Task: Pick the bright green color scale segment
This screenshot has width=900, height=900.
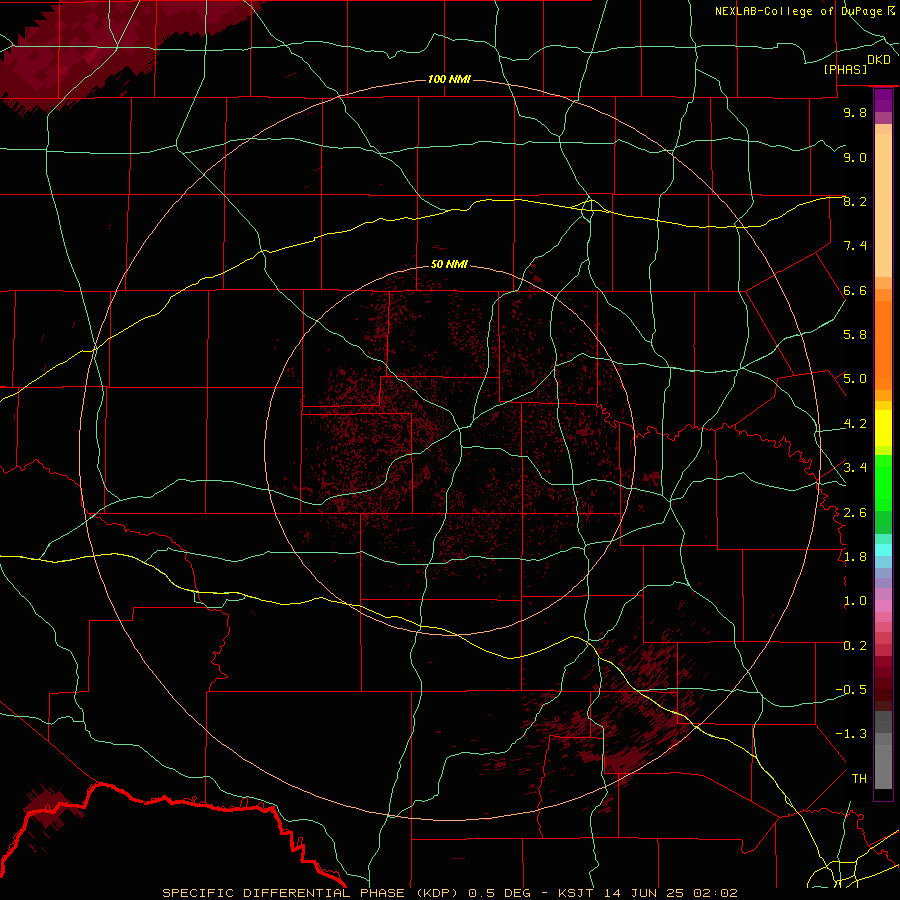Action: (883, 482)
